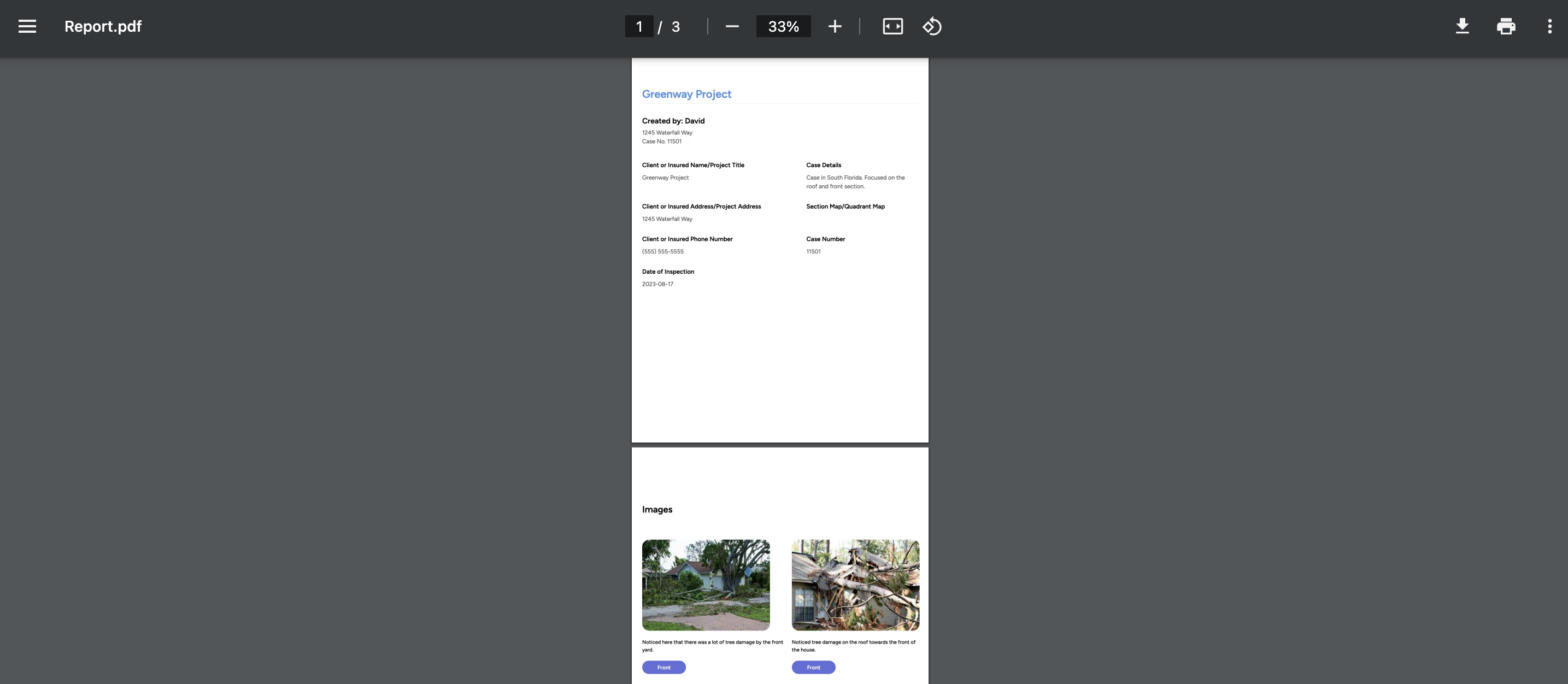
Task: Click the phone number (555) 555-5555
Action: 662,251
